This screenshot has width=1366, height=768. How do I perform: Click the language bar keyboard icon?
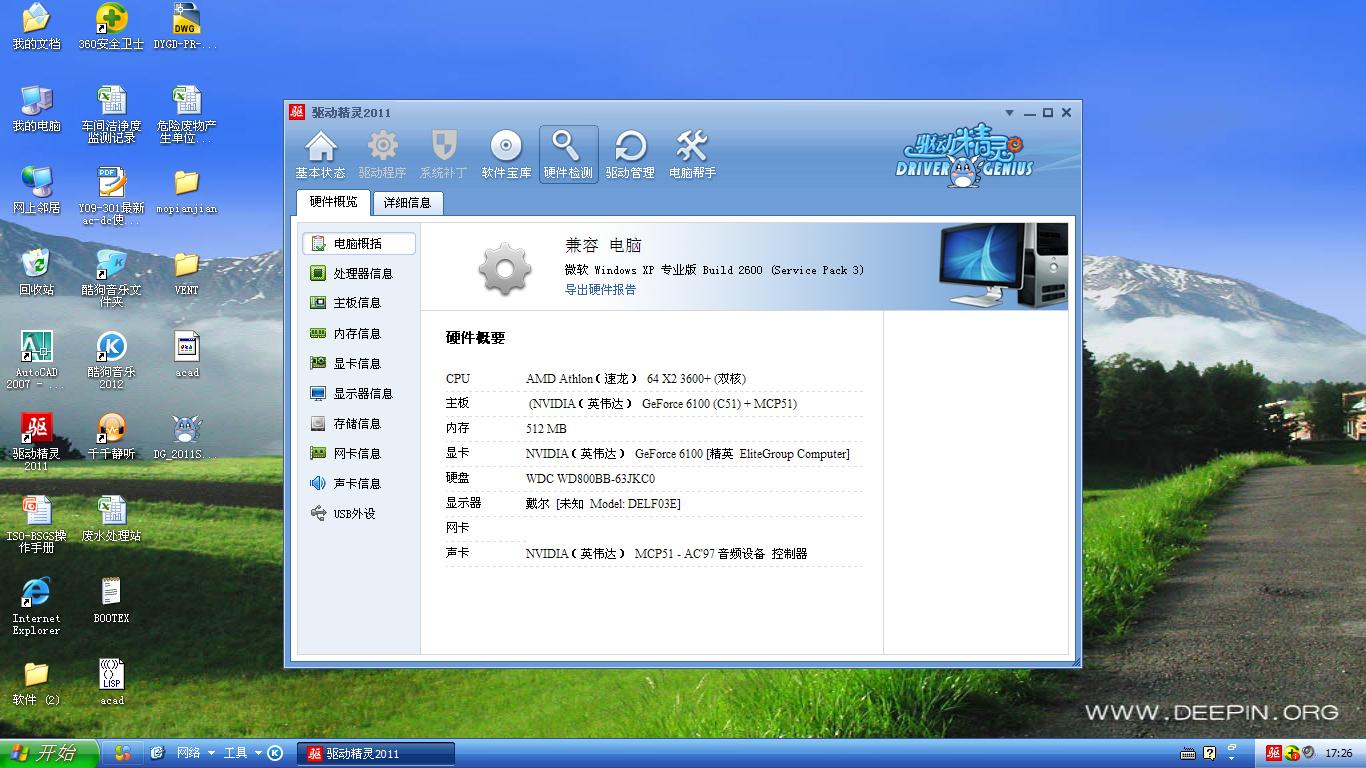pyautogui.click(x=1188, y=753)
